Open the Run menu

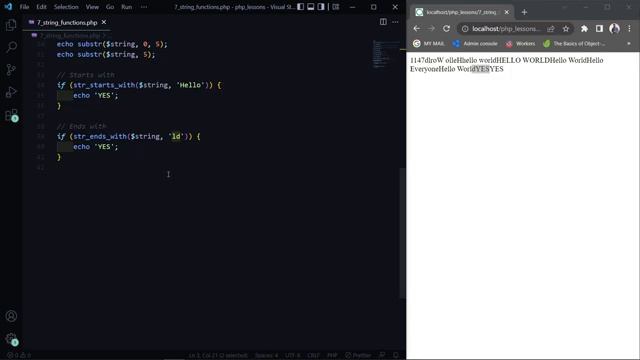[x=127, y=7]
